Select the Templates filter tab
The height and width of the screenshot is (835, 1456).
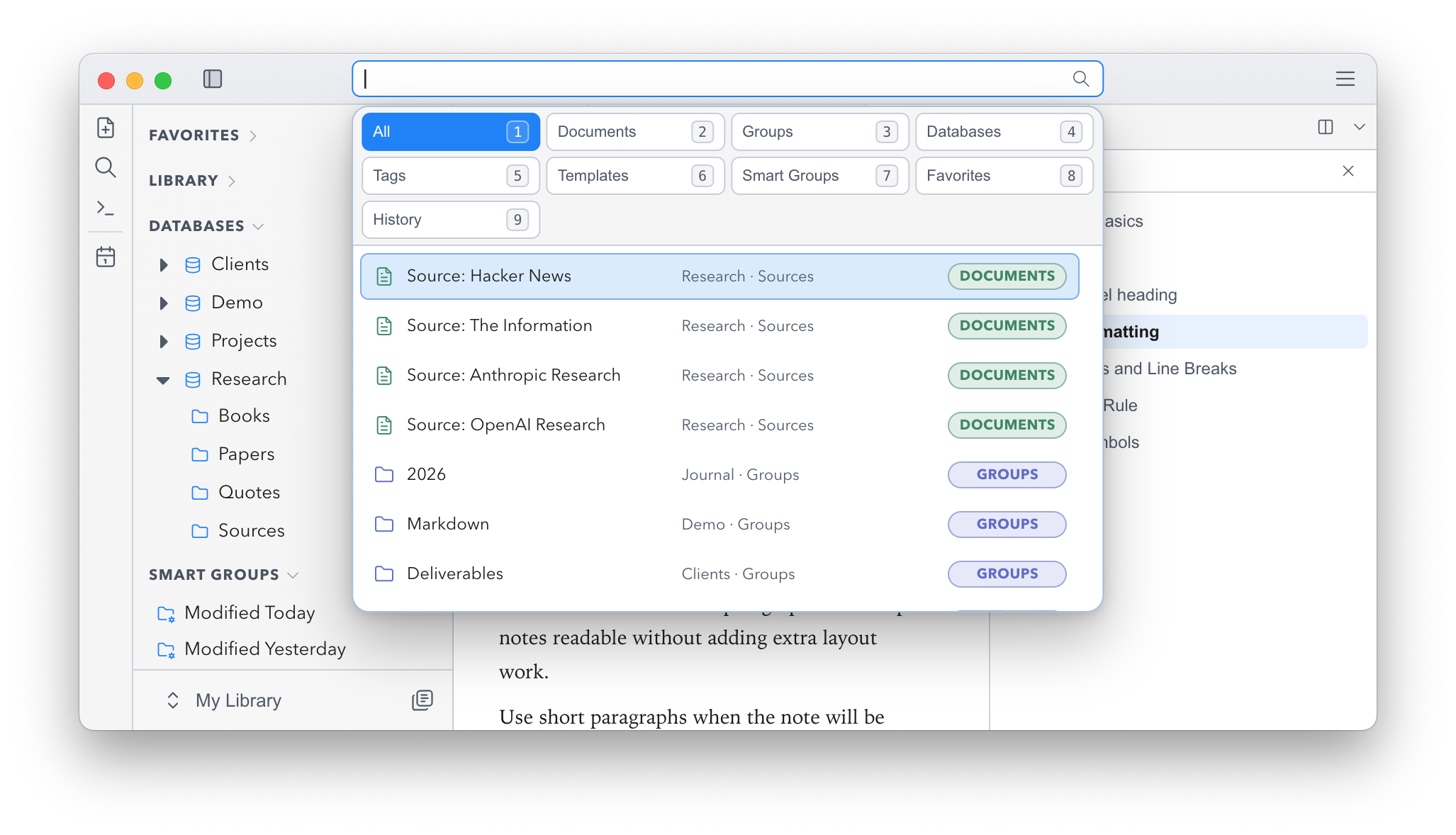click(x=635, y=176)
